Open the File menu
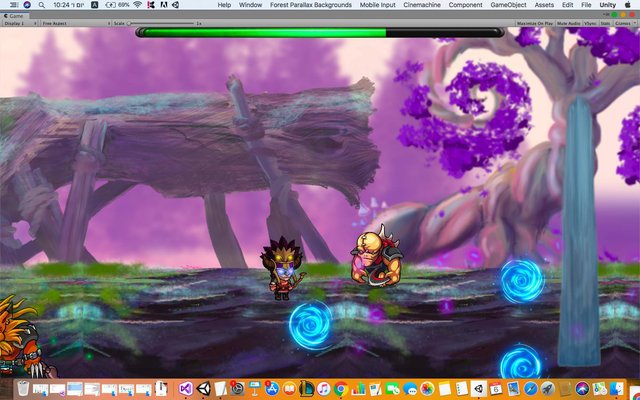This screenshot has height=400, width=640. coord(586,5)
